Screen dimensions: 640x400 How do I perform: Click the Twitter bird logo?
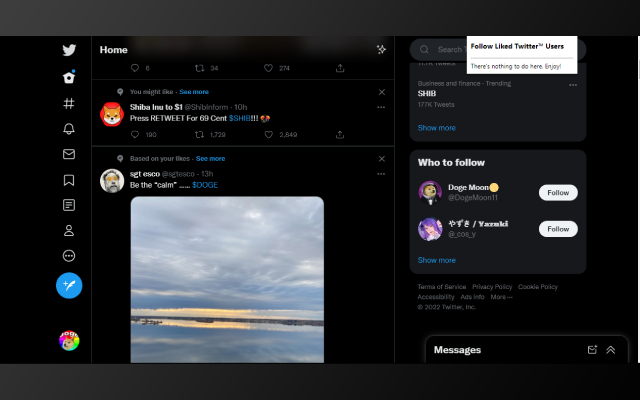pyautogui.click(x=69, y=50)
